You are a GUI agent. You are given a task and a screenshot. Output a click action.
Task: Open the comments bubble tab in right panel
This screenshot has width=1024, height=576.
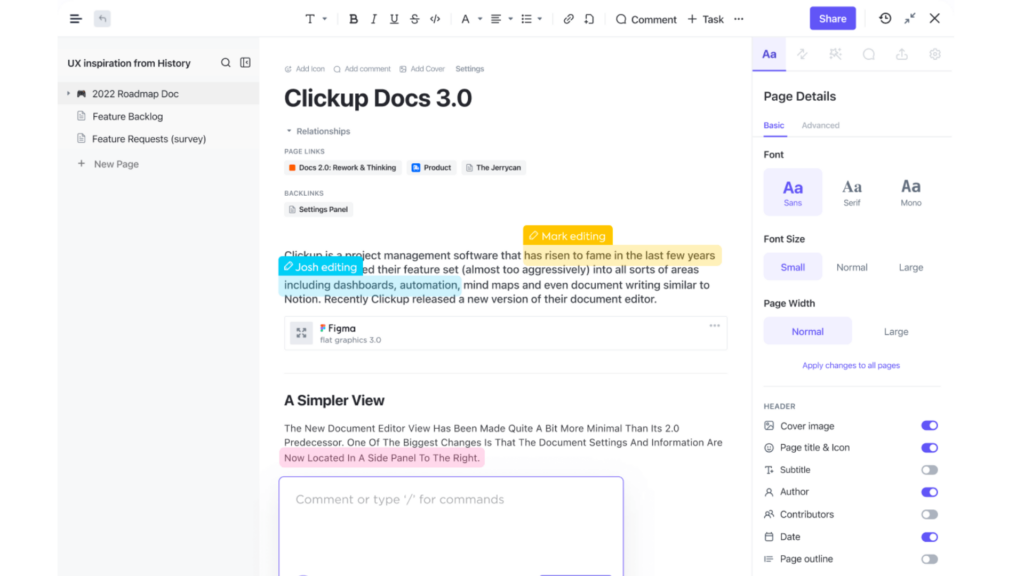click(x=869, y=54)
